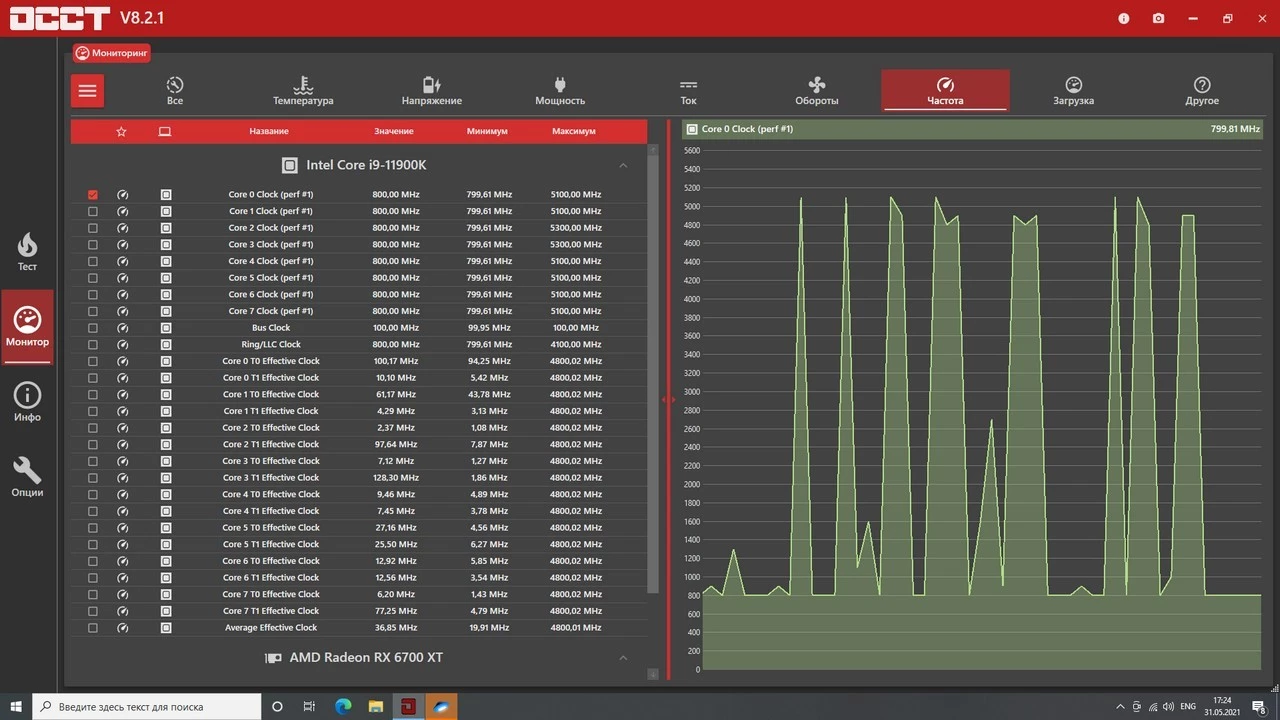Switch to Напряжение tab

click(432, 90)
